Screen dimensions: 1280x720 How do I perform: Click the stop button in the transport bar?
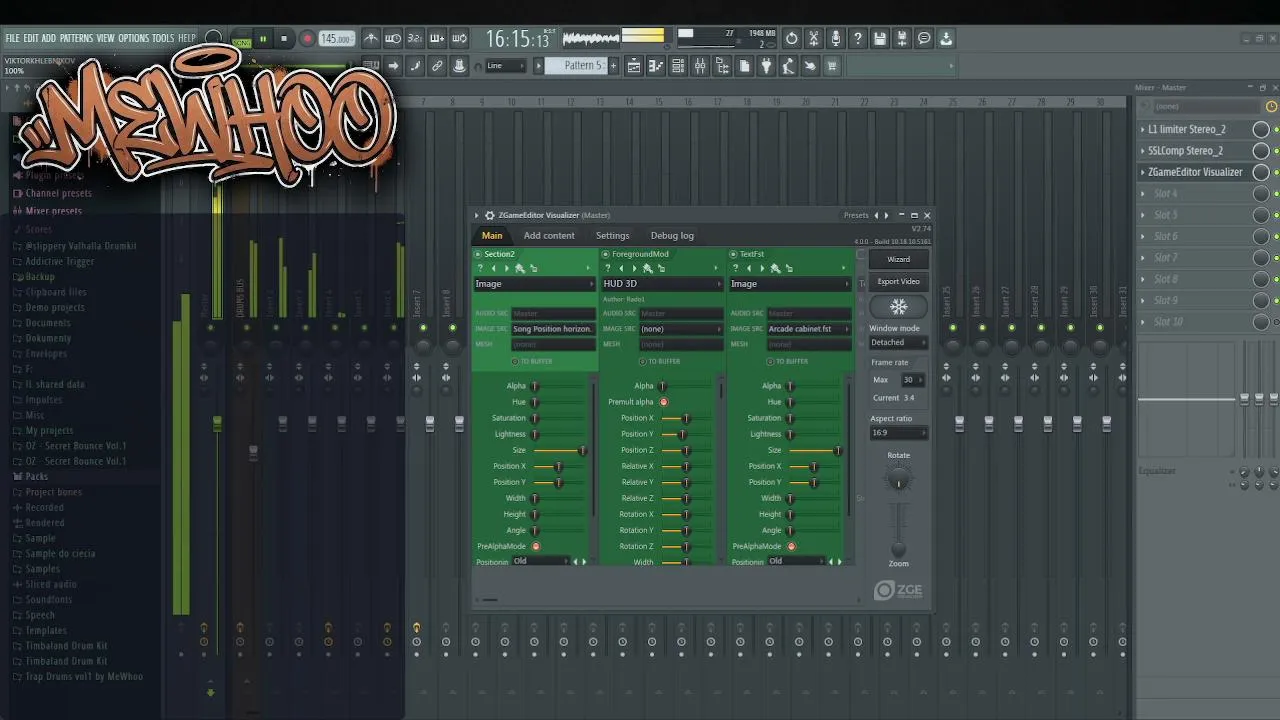[284, 39]
